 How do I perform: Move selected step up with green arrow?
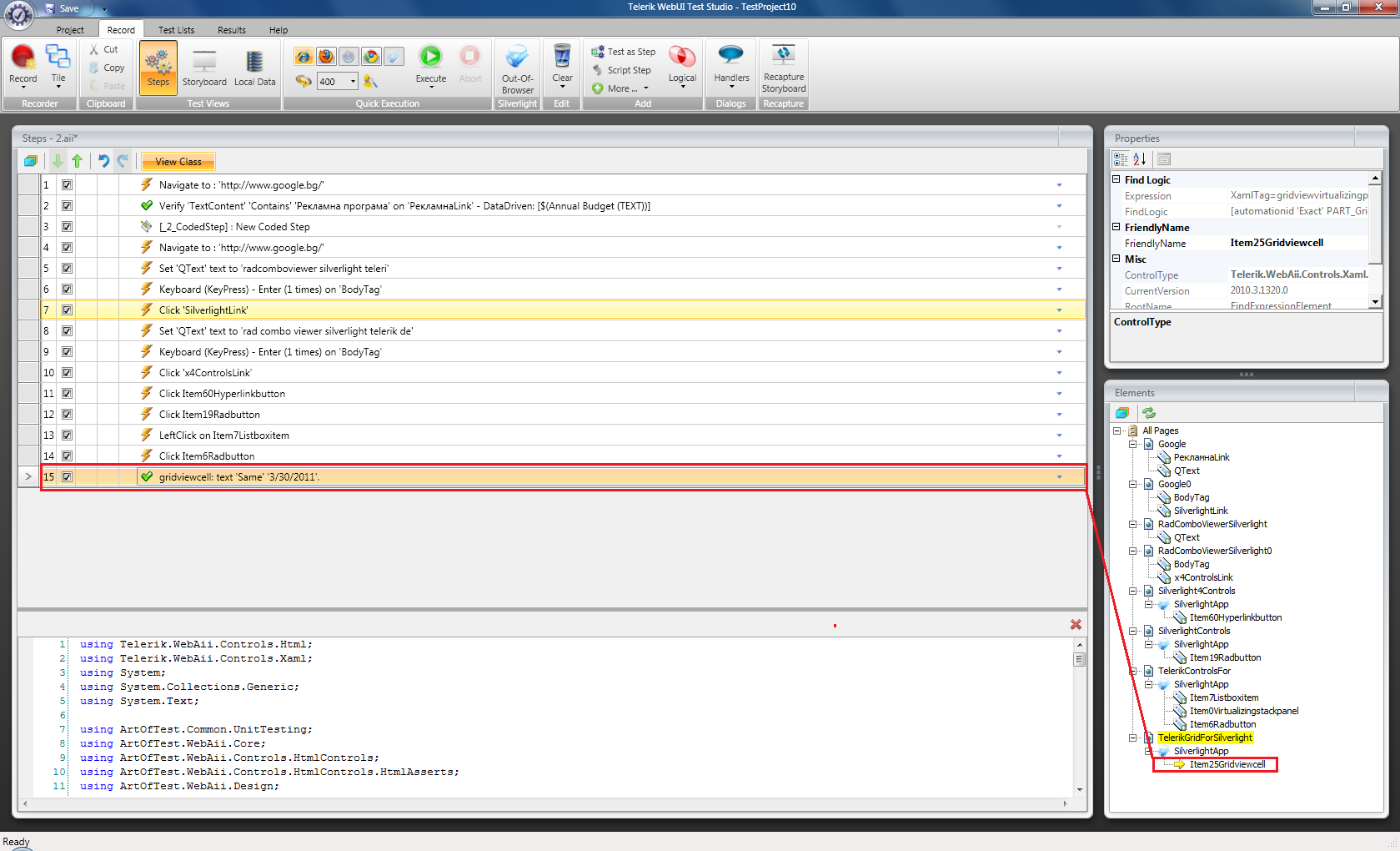78,161
